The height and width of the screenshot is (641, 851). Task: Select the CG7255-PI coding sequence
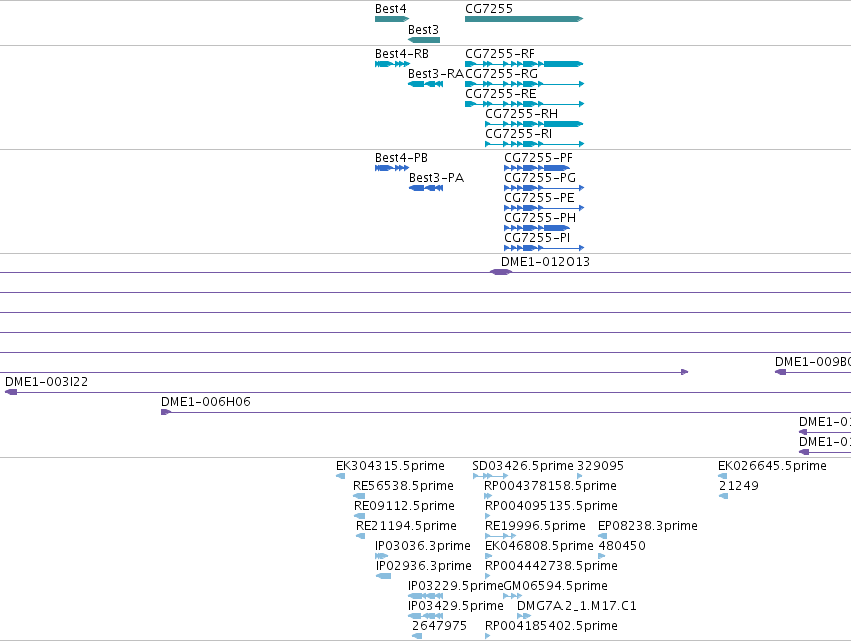click(544, 249)
